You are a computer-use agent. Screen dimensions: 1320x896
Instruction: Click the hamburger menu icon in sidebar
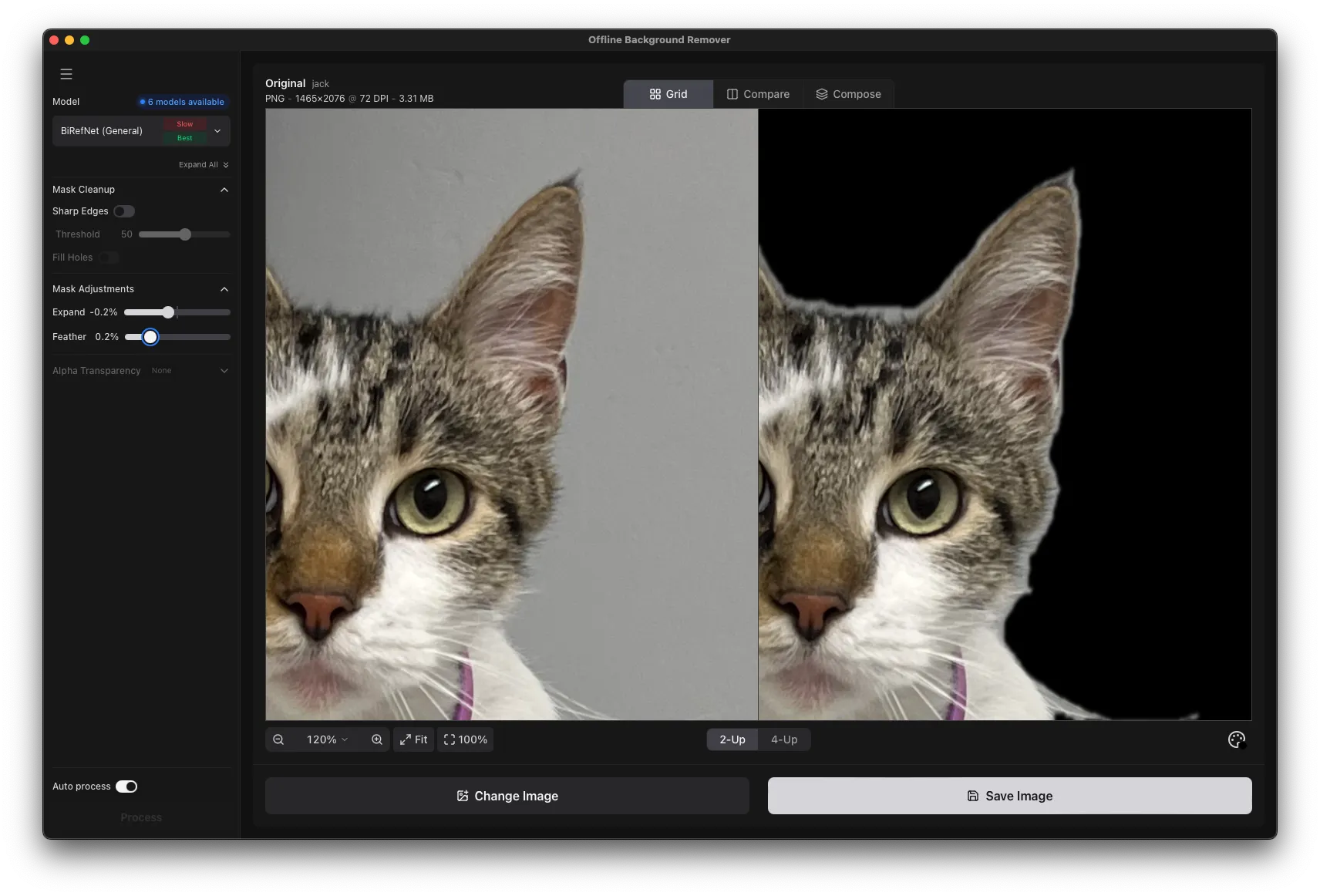(x=66, y=73)
